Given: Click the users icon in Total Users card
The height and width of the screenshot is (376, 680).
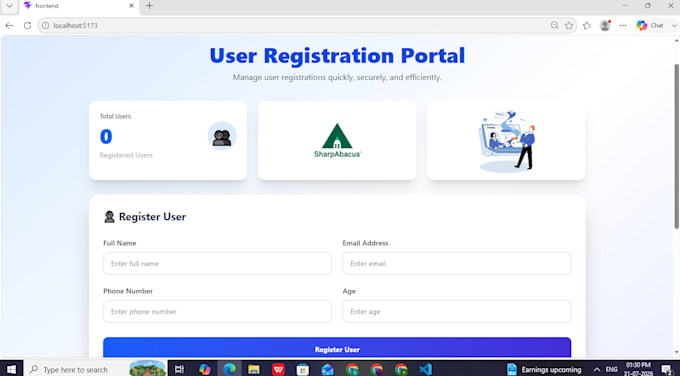Looking at the screenshot, I should point(222,137).
